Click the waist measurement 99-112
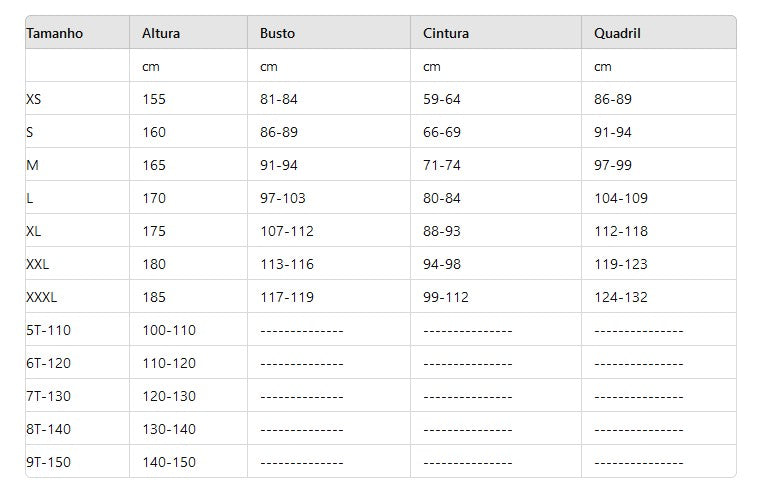764x503 pixels. (445, 297)
